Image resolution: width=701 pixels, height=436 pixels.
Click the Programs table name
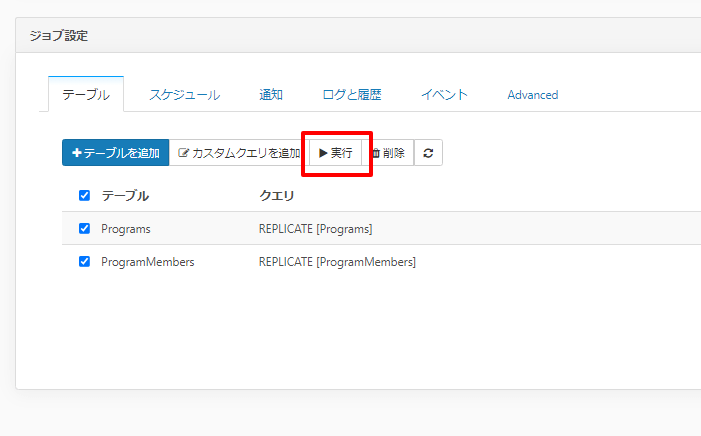(126, 229)
